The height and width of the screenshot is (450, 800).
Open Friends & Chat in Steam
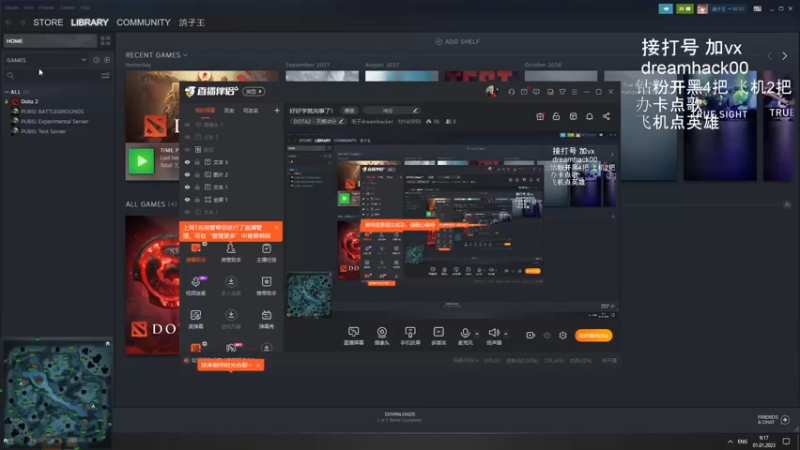tap(773, 419)
